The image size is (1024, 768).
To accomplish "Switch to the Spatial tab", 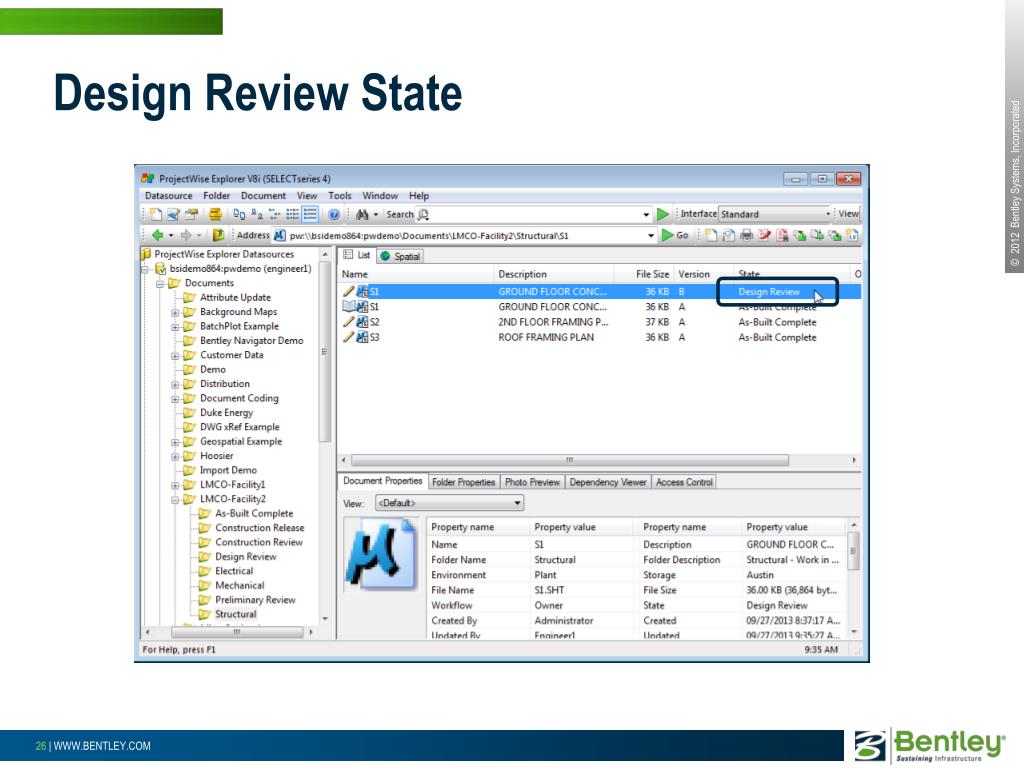I will (x=400, y=256).
